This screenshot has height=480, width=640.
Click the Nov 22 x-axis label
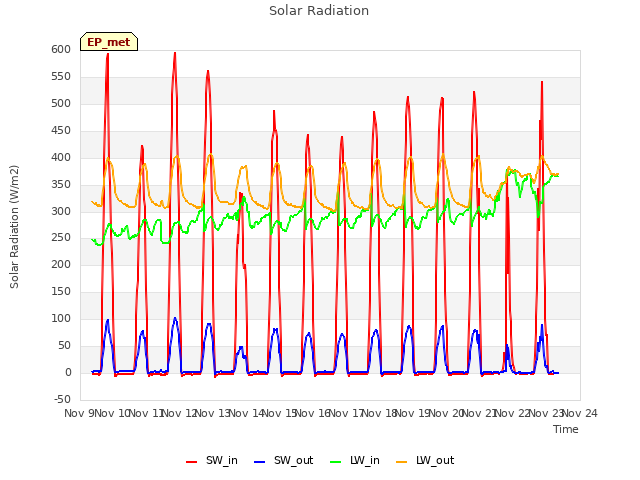513,413
